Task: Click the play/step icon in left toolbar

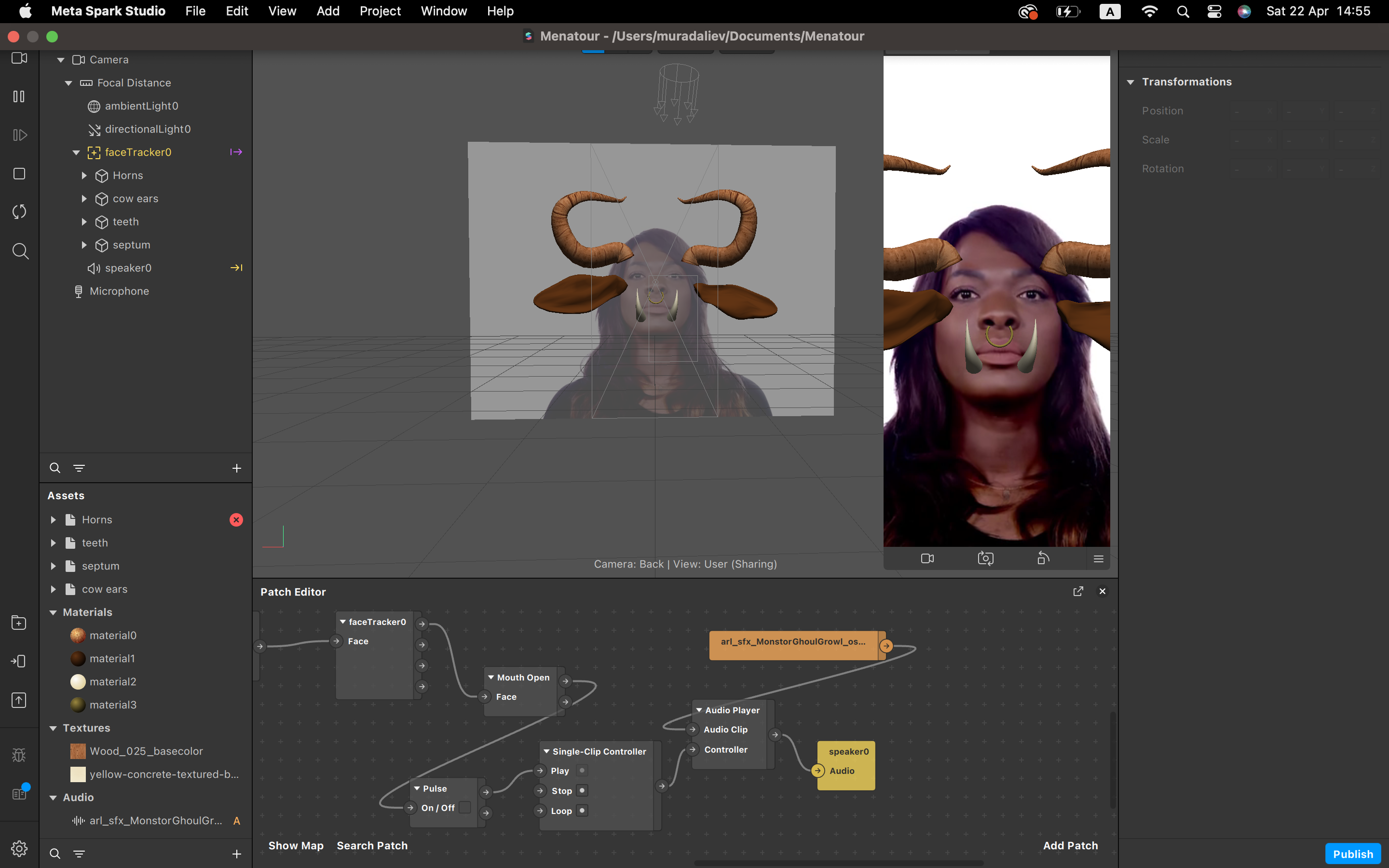Action: click(19, 135)
